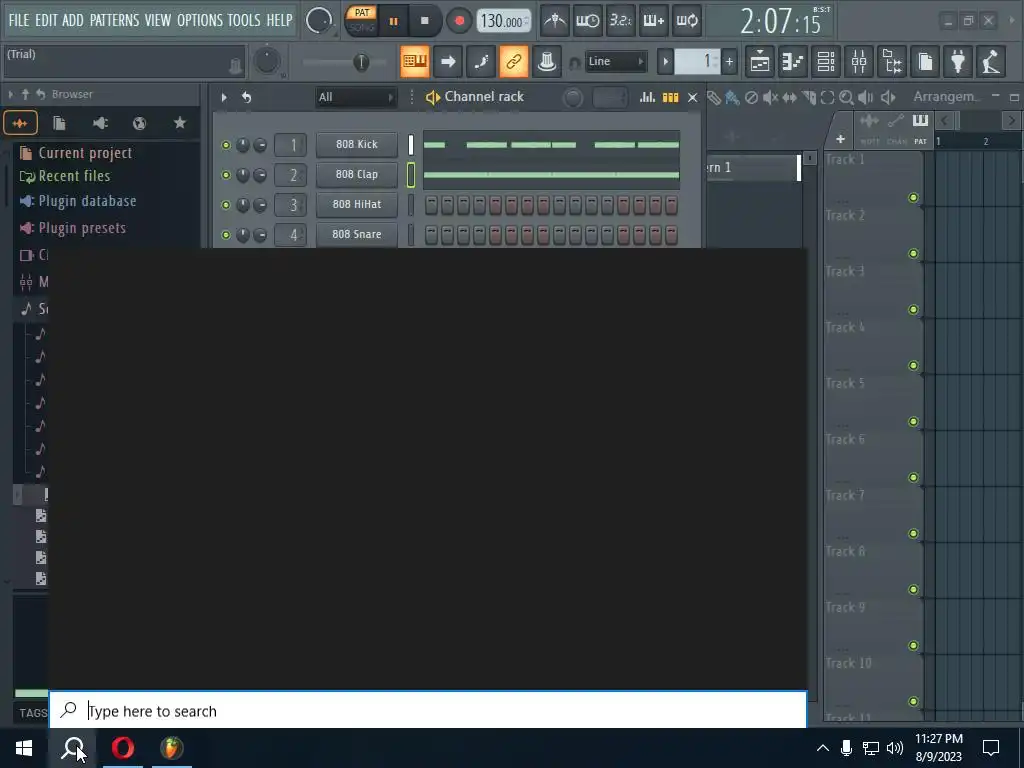Click the pause playback button

(393, 21)
